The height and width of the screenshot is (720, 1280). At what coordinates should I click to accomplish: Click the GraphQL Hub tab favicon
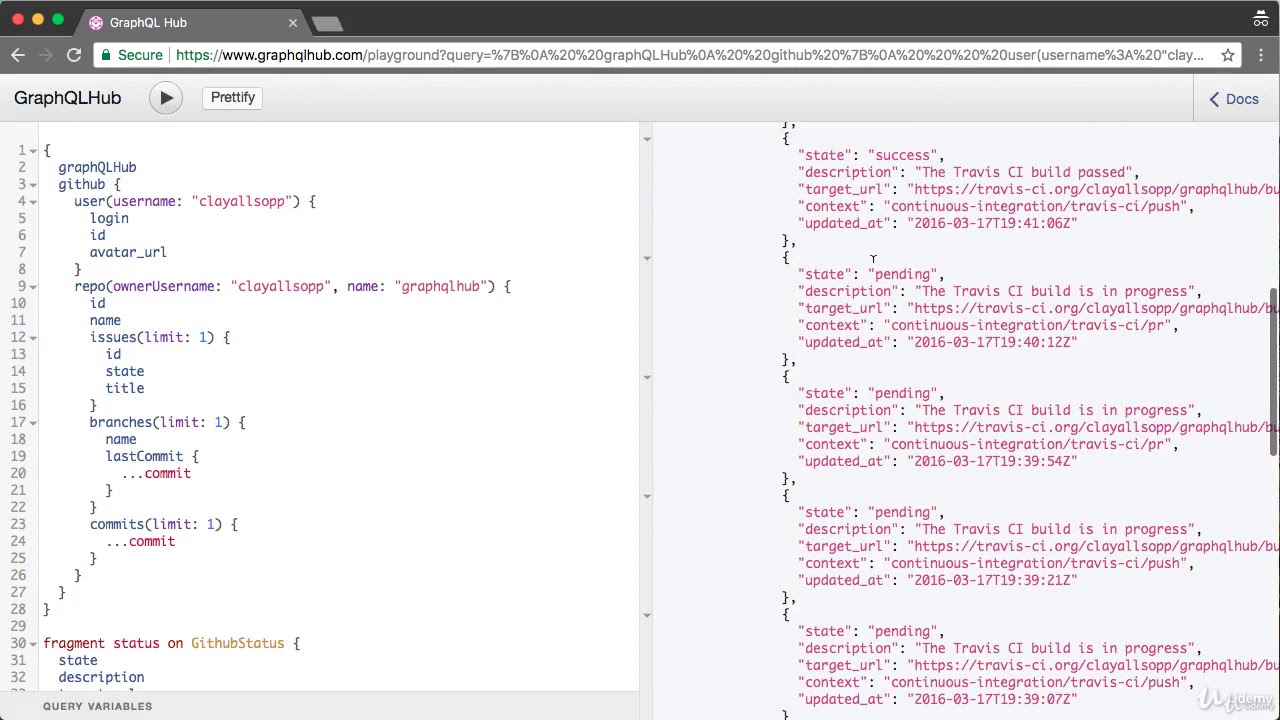(96, 22)
